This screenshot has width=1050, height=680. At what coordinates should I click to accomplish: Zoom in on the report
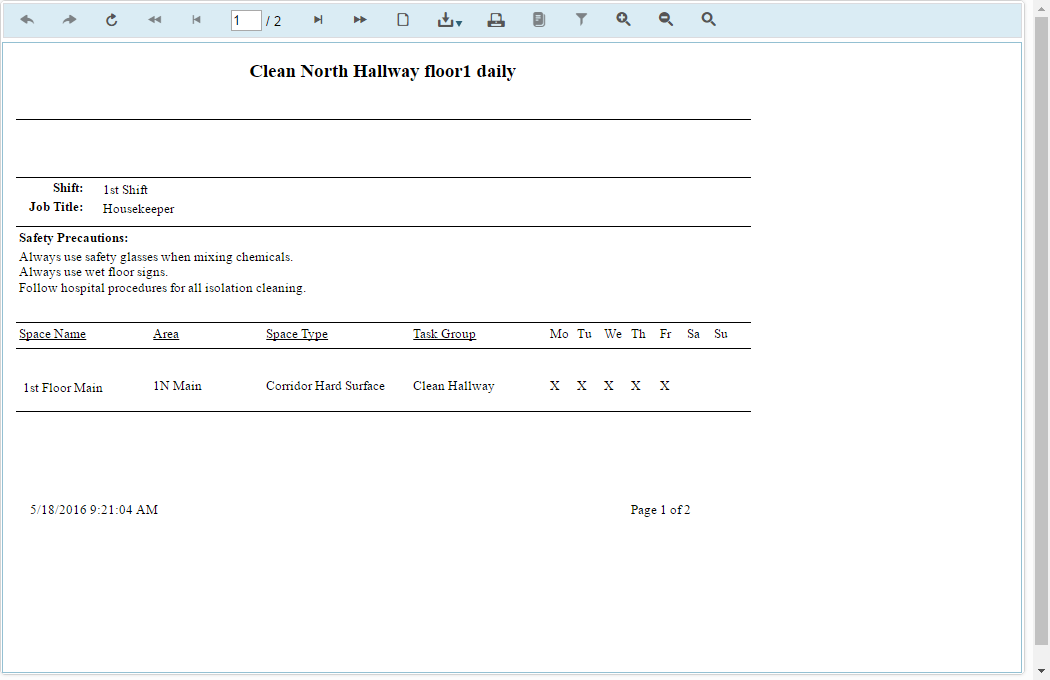point(624,20)
